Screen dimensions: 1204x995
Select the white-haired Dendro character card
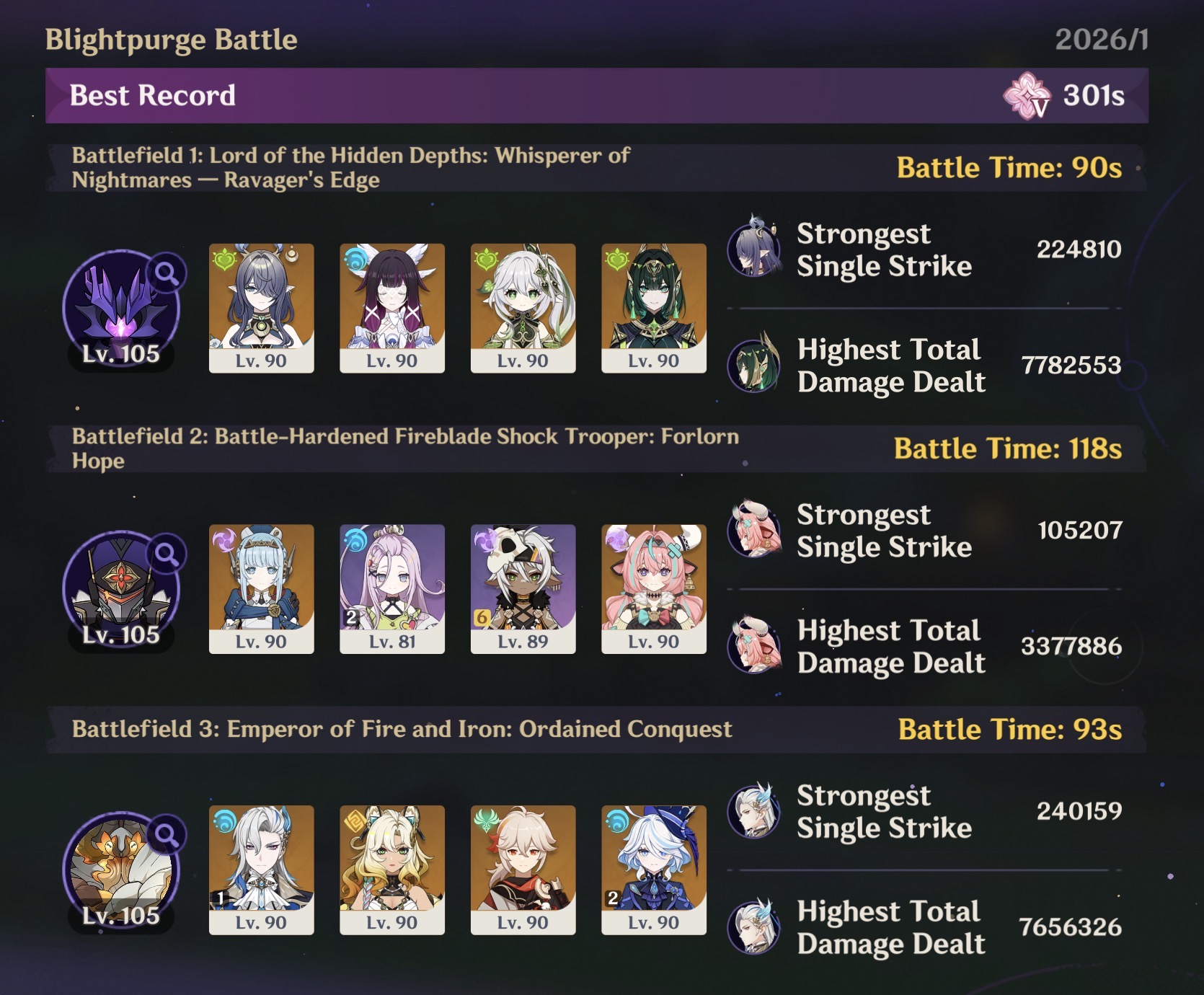point(523,308)
